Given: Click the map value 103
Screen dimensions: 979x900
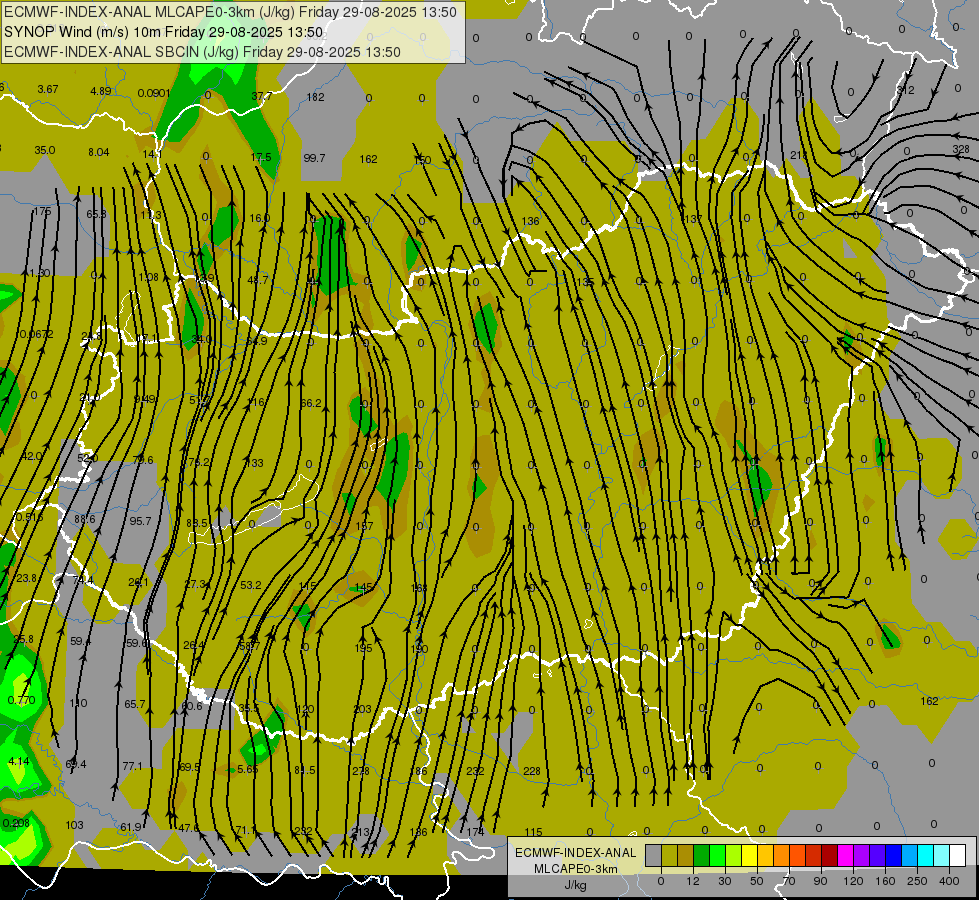Looking at the screenshot, I should click(x=74, y=824).
